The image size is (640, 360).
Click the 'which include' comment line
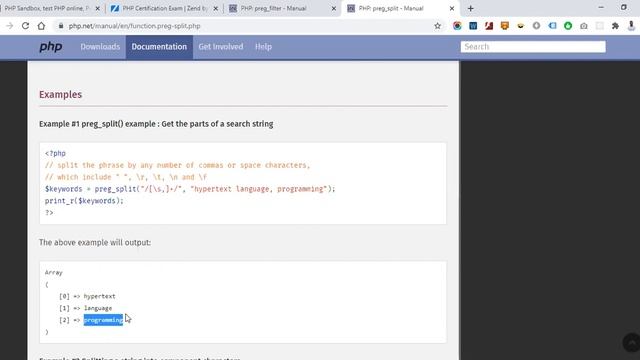coord(126,177)
